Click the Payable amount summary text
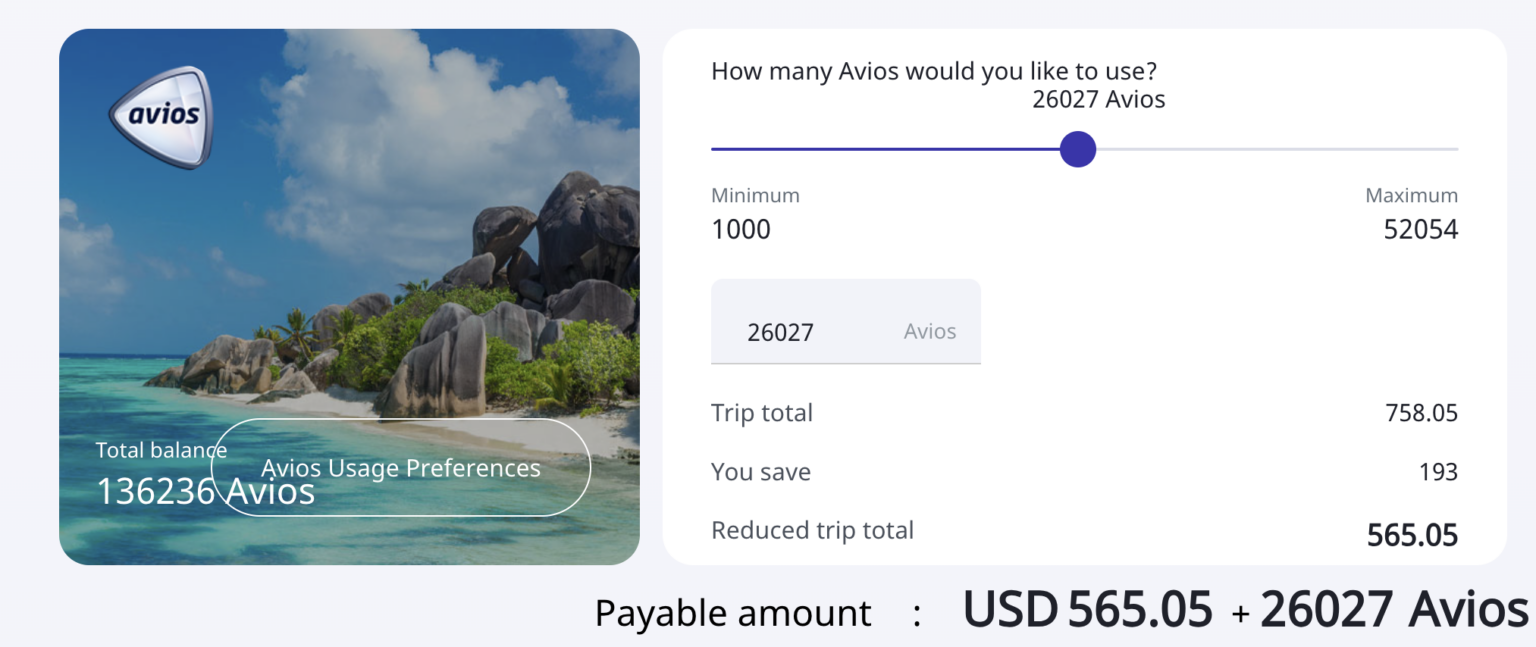The height and width of the screenshot is (647, 1536). 733,611
